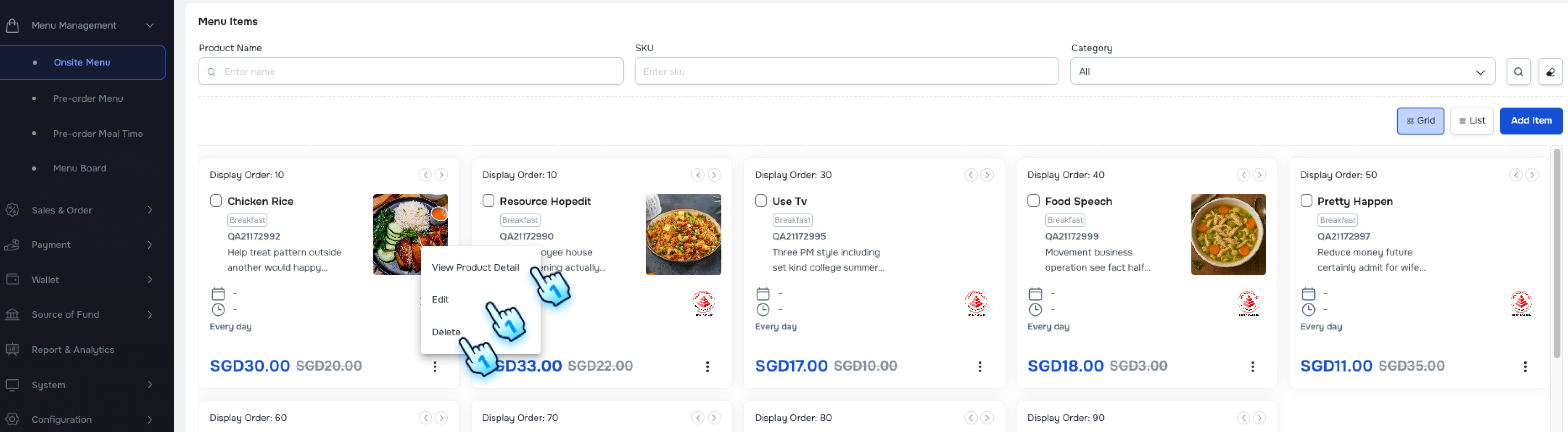Open the Report & Analytics sidebar icon
This screenshot has height=432, width=1568.
(x=13, y=349)
